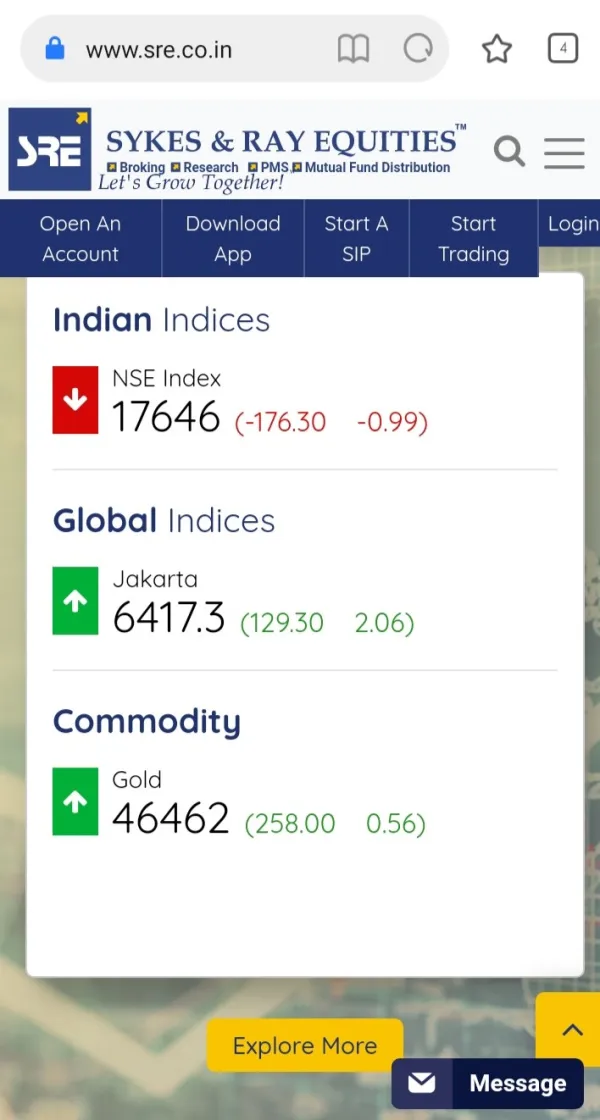600x1120 pixels.
Task: Reload the page in browser
Action: 417,49
